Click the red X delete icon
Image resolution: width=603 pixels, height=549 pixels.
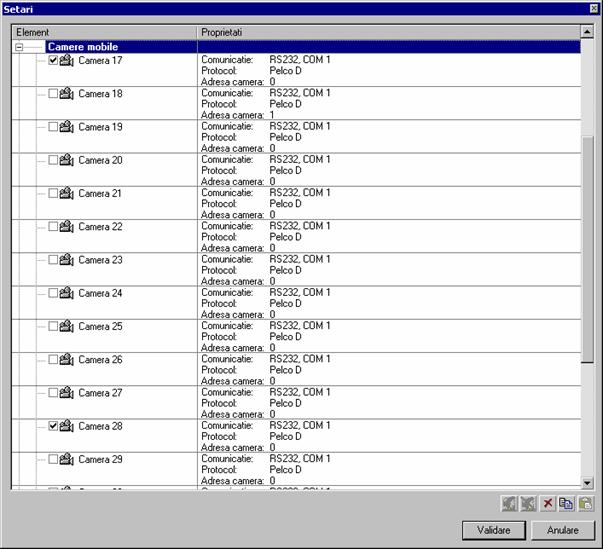tap(548, 503)
